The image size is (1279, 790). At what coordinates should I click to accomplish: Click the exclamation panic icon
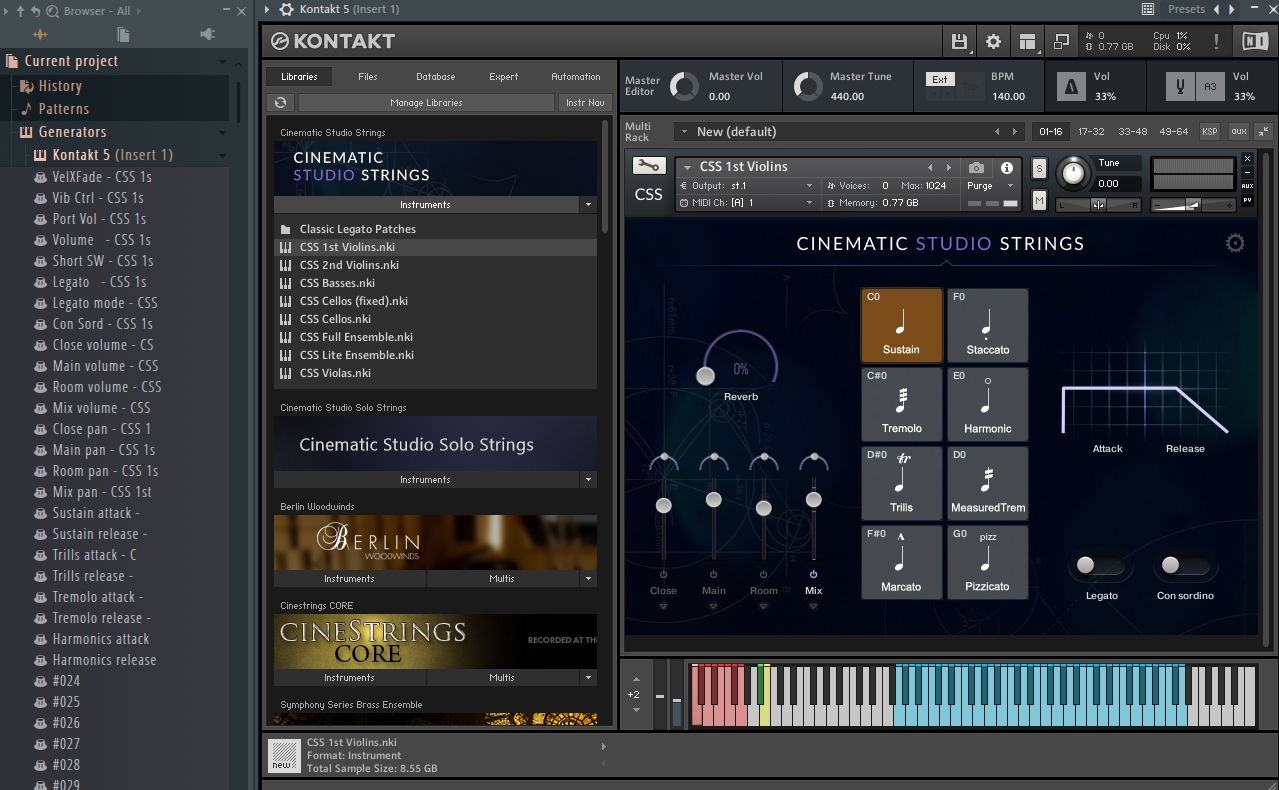[x=1216, y=42]
